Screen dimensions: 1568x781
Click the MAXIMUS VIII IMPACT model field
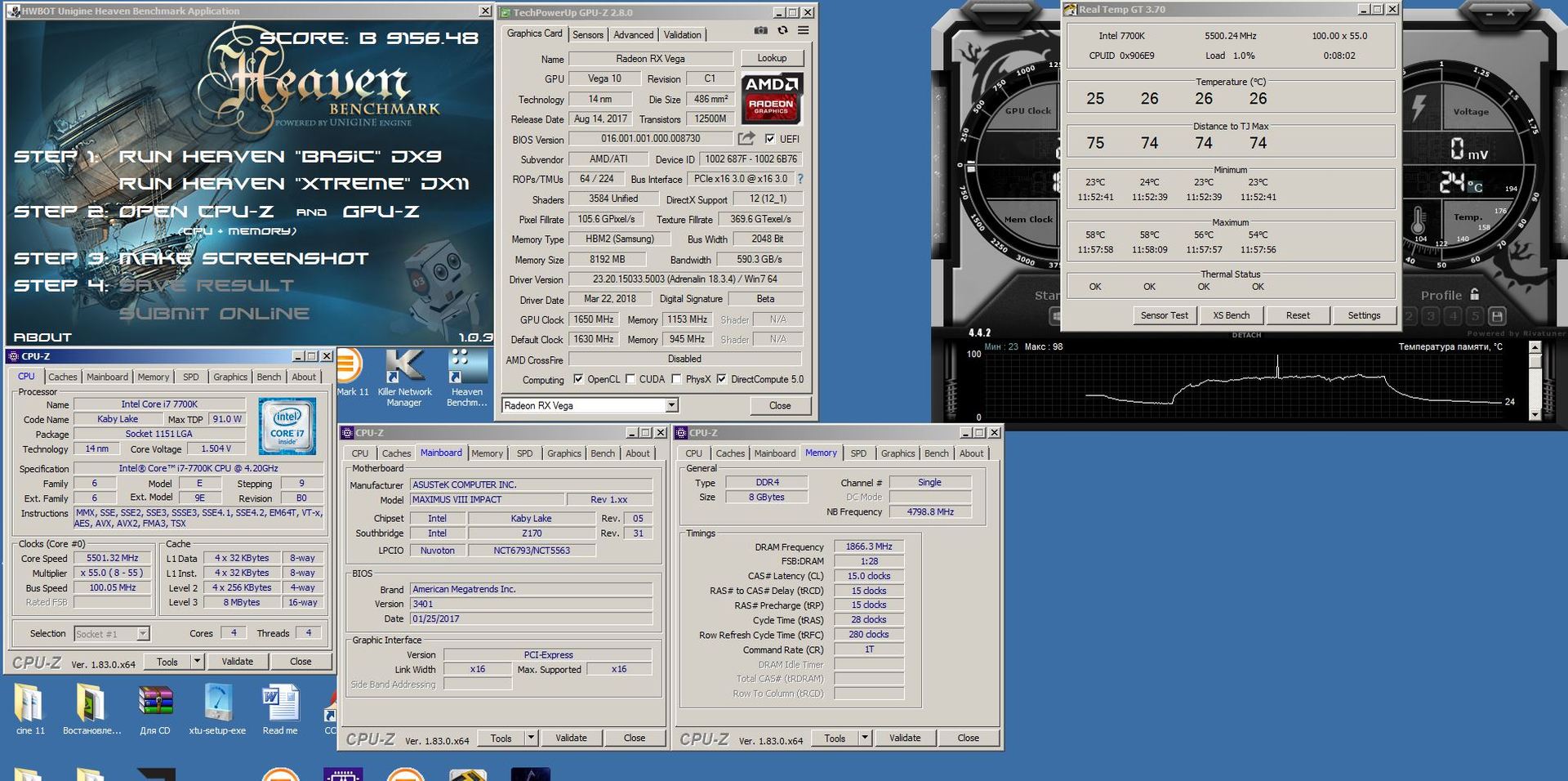pos(487,499)
